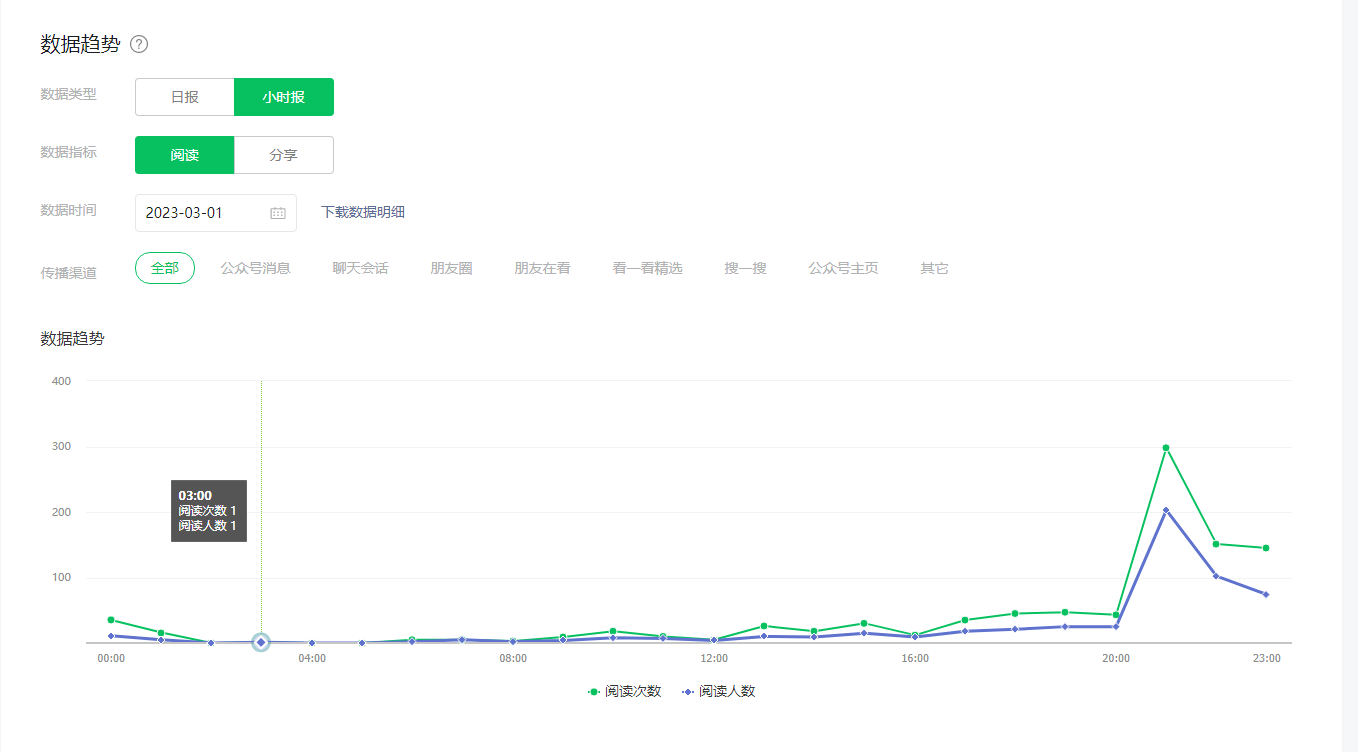Click the 数据指标 field label

(69, 153)
